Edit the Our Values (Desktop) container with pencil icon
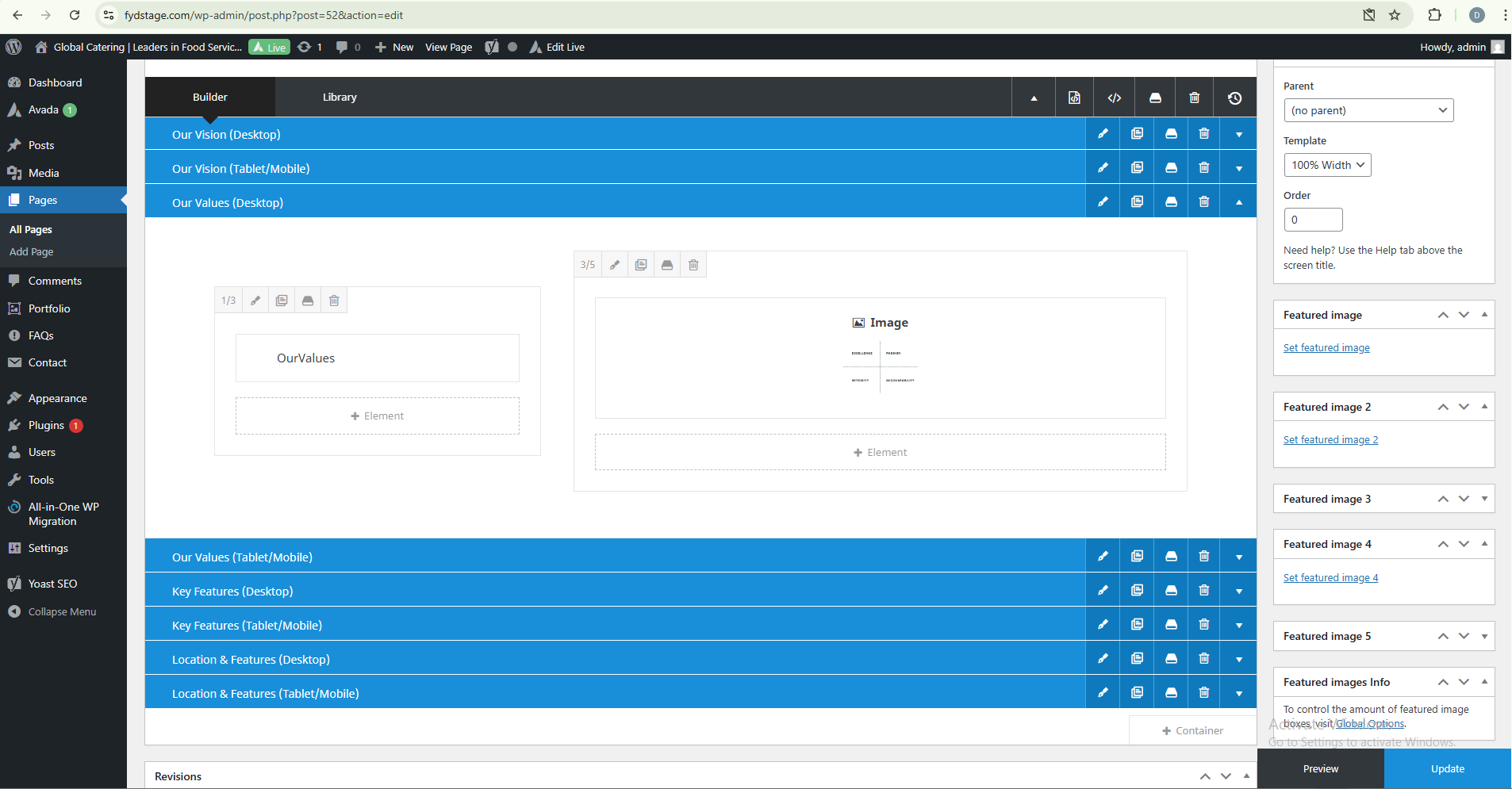 coord(1103,202)
